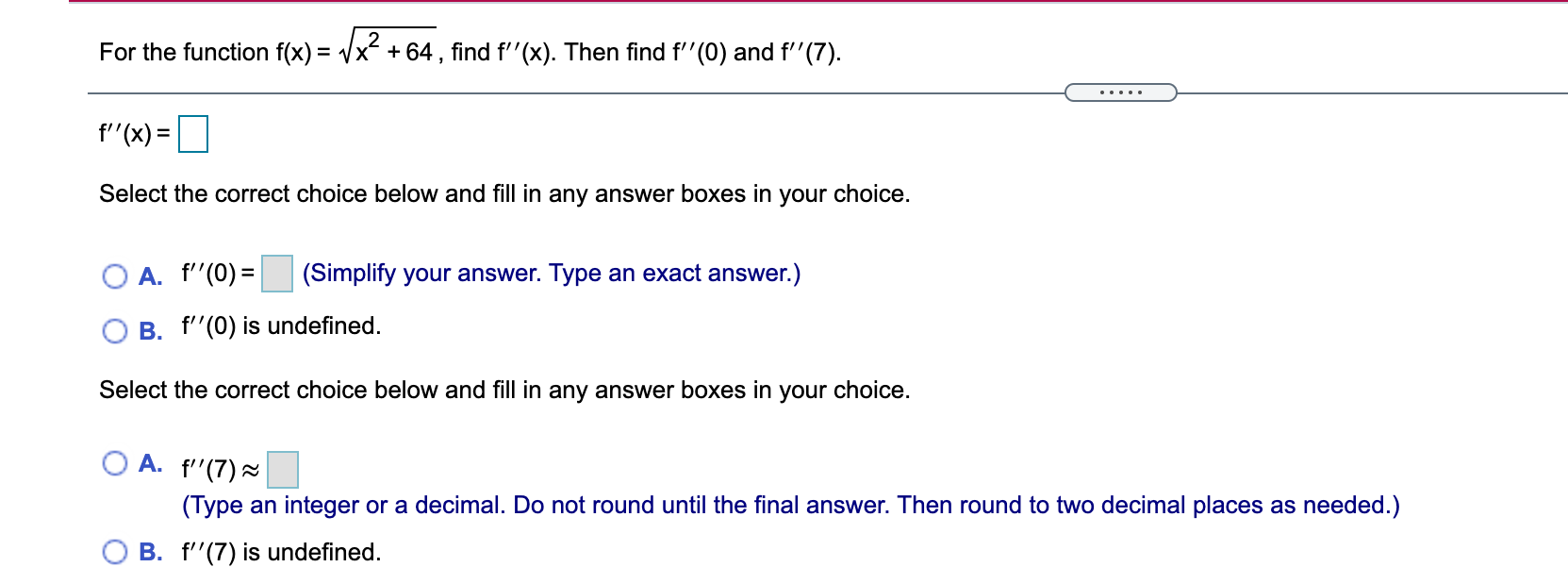Select choice B stating f''(7) is undefined
This screenshot has height=567, width=1568.
116,552
